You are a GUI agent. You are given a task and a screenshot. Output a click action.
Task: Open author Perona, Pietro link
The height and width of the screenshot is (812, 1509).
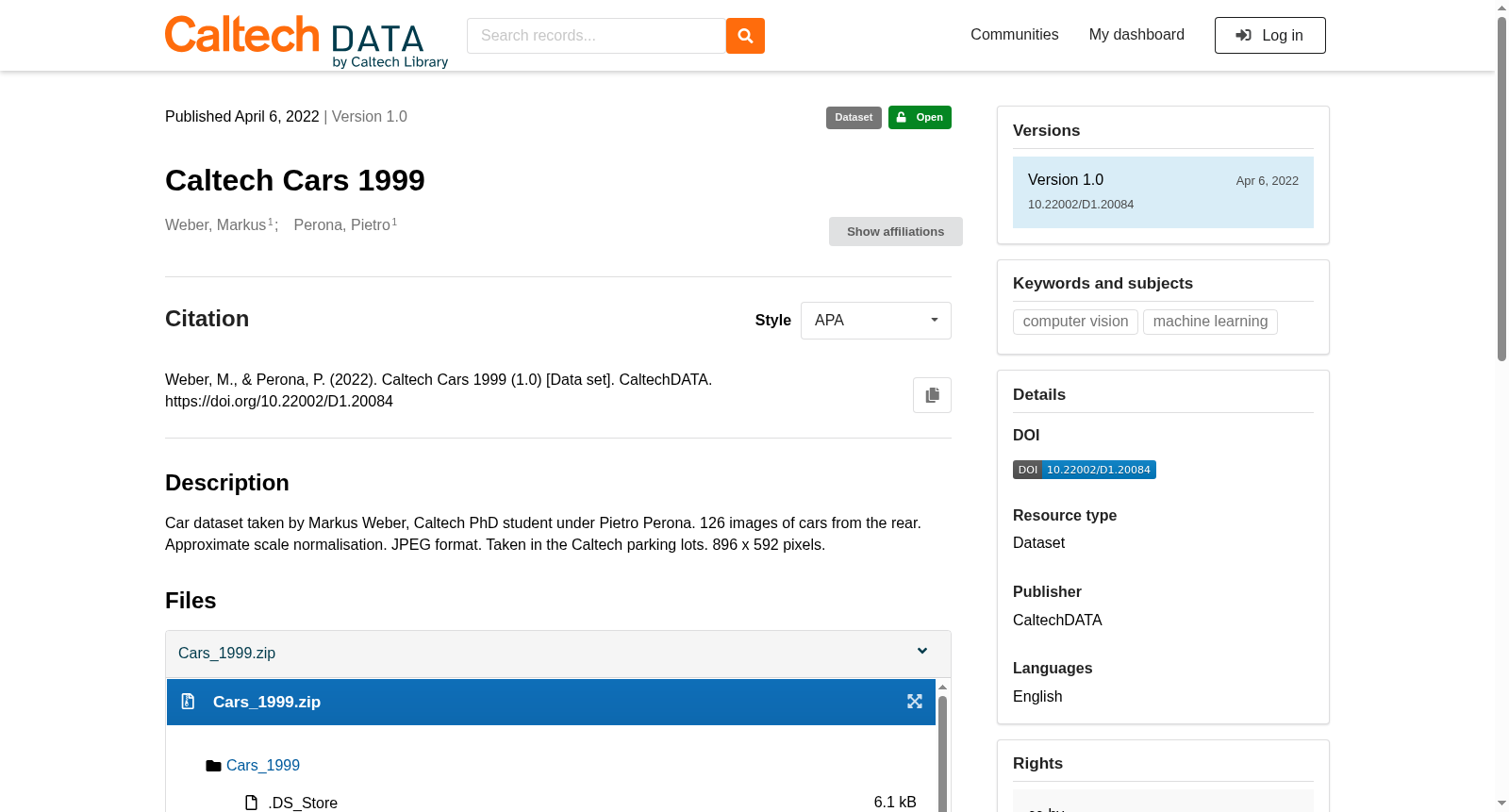point(342,225)
